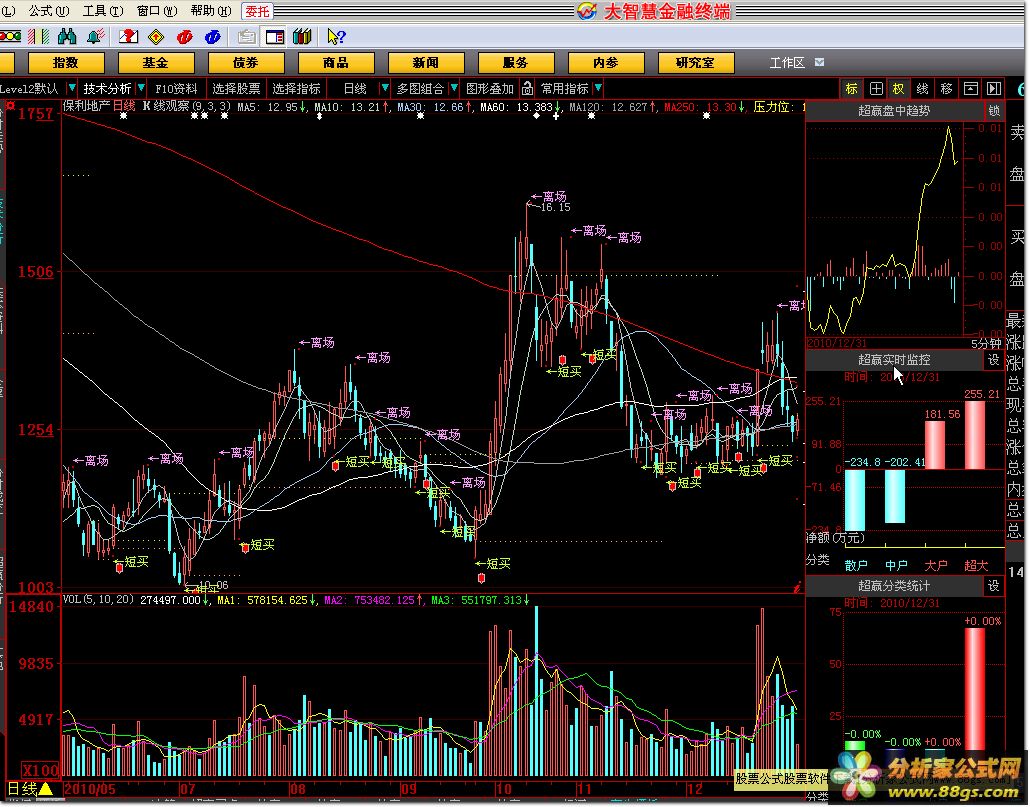The height and width of the screenshot is (807, 1030).
Task: Click the 超赢盘中趋势 panel title
Action: pyautogui.click(x=894, y=111)
